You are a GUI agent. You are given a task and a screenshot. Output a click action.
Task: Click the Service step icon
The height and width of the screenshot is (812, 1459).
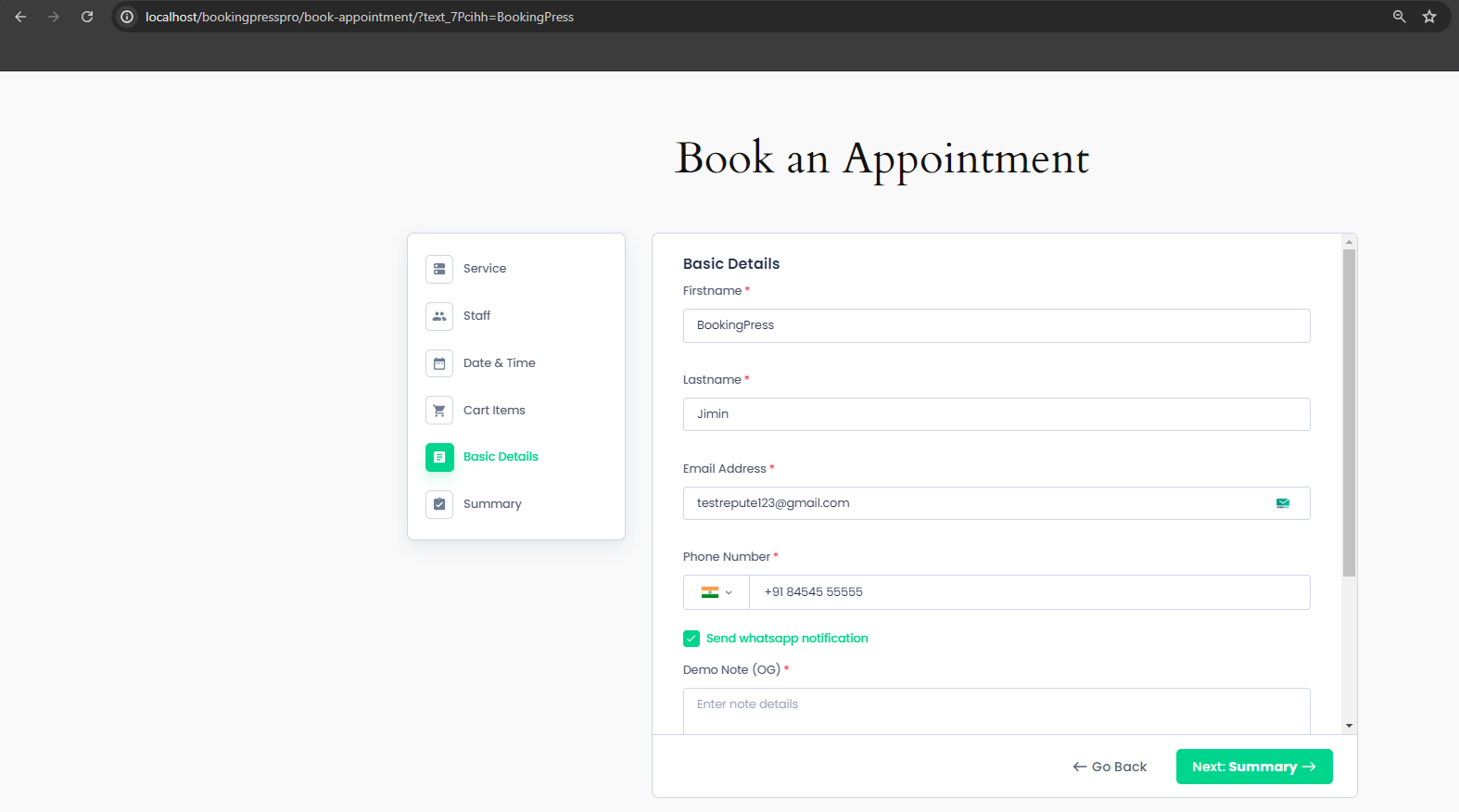click(439, 269)
